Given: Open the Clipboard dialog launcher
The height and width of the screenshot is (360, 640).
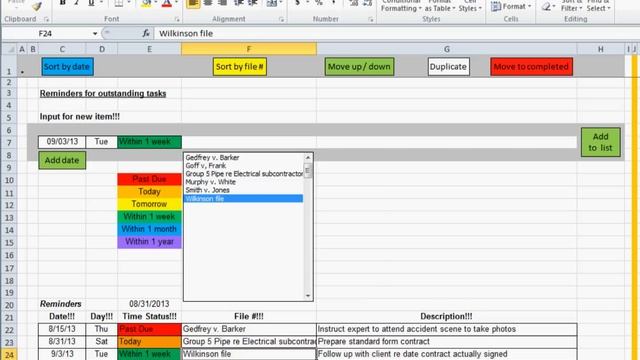Looking at the screenshot, I should 46,19.
